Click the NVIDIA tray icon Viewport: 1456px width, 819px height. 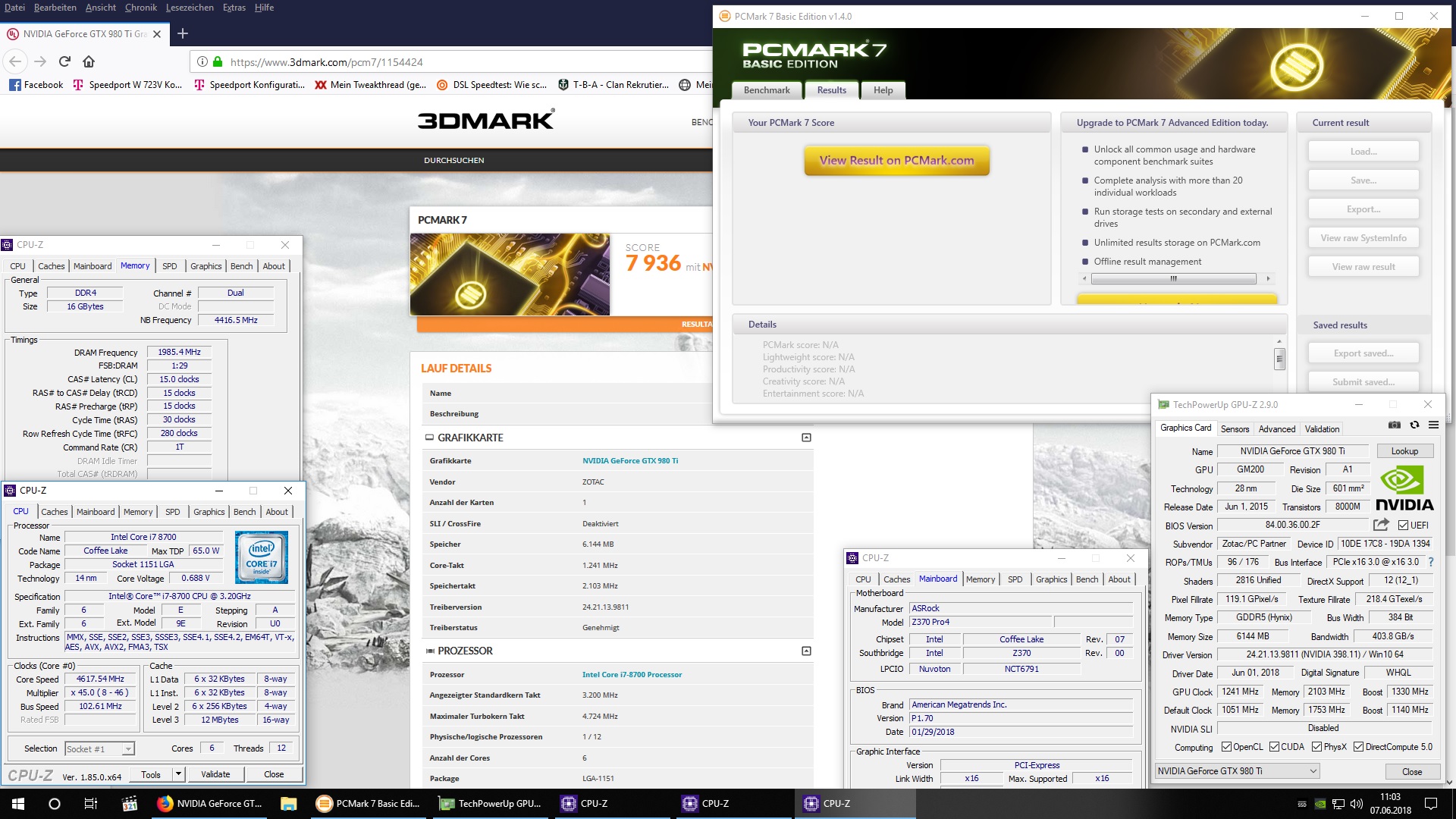[x=1320, y=804]
